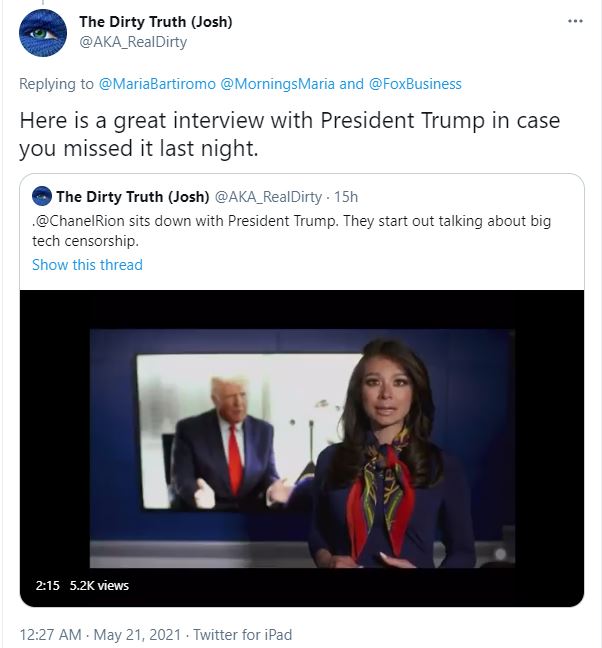Click the quoted tweet text about big tech censorship
Image resolution: width=602 pixels, height=648 pixels.
291,231
